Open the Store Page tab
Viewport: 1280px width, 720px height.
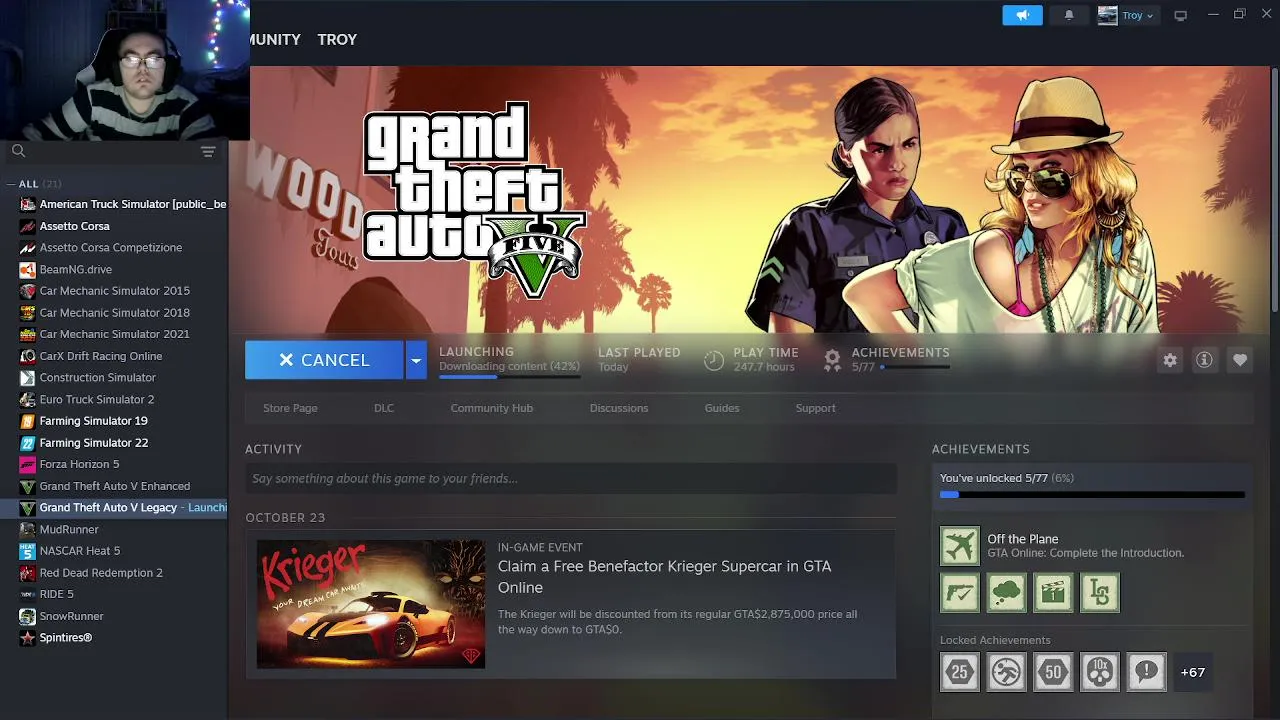(x=290, y=408)
